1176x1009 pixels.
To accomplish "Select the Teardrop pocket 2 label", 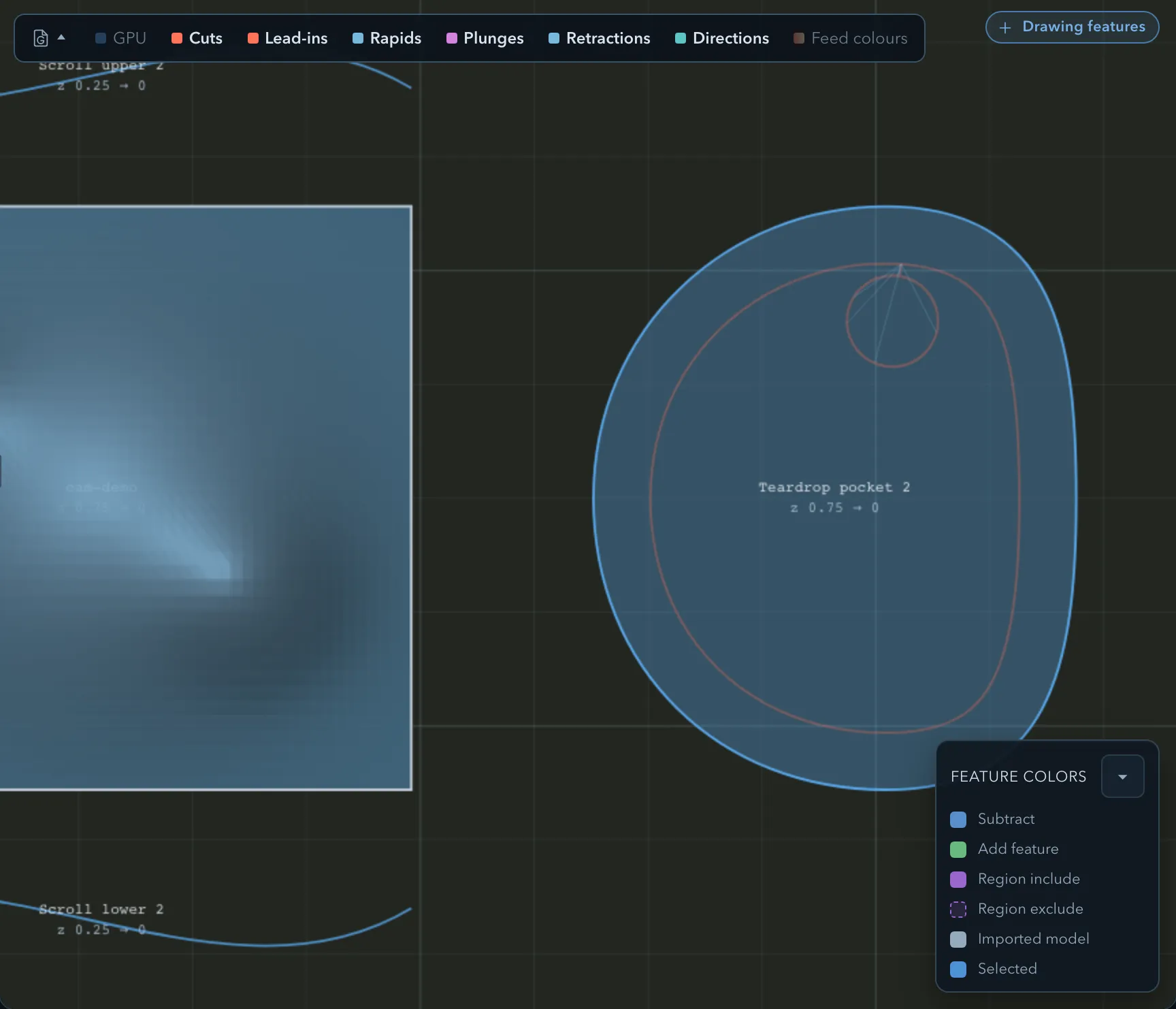I will pyautogui.click(x=834, y=487).
